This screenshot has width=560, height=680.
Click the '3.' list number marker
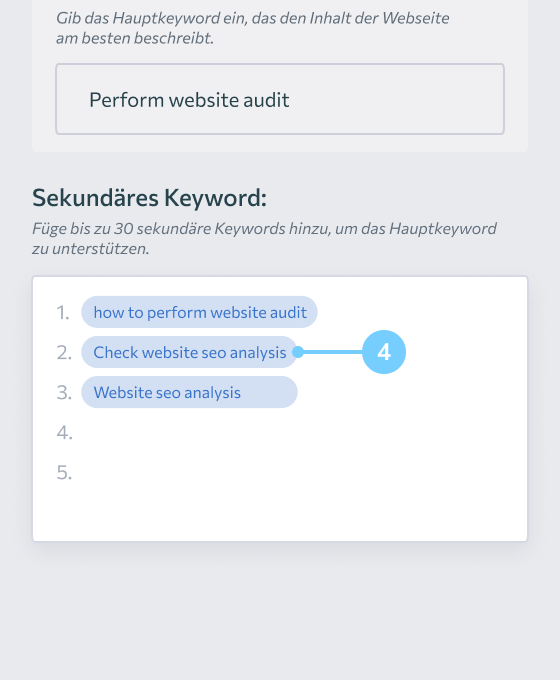click(64, 392)
